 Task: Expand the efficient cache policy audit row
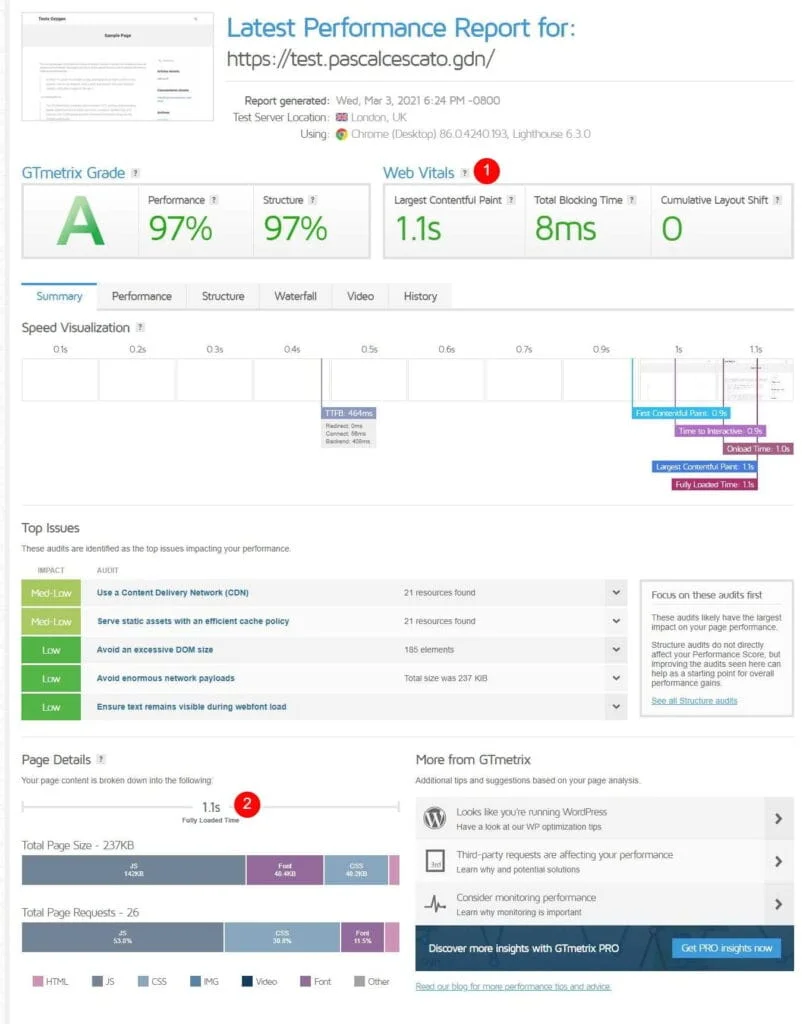point(613,621)
